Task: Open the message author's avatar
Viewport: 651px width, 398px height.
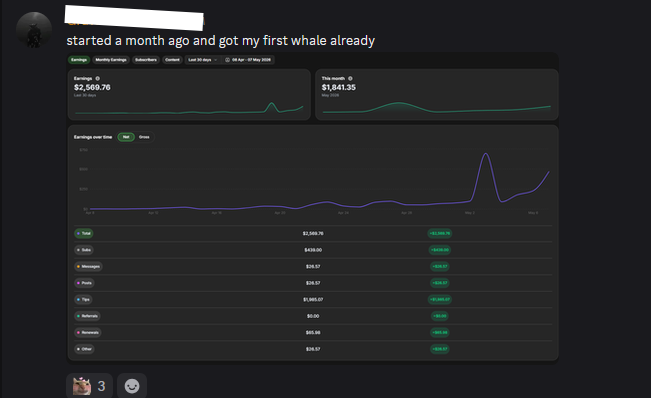Action: tap(34, 30)
